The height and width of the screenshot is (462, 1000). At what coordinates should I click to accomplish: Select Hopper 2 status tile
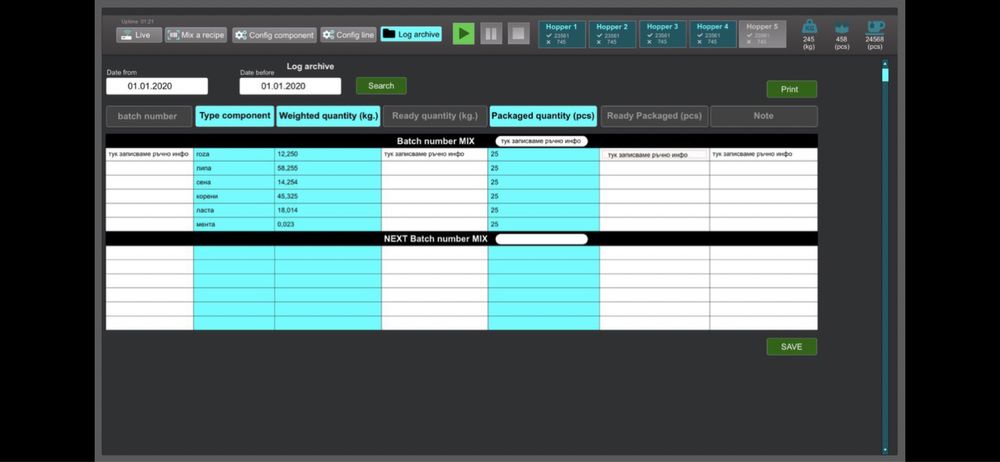pyautogui.click(x=612, y=34)
